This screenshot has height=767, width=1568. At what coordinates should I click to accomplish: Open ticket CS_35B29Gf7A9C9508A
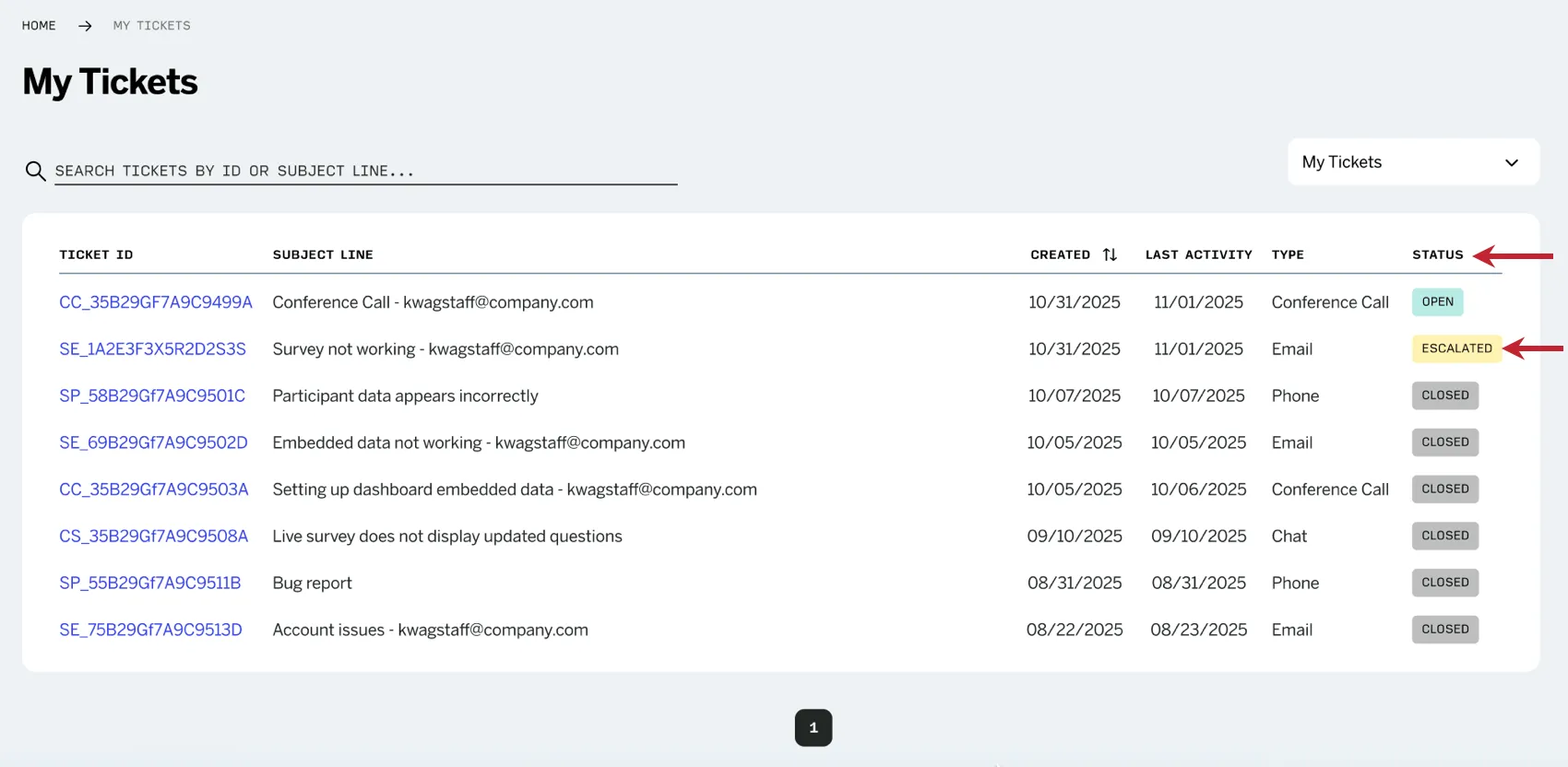pos(154,537)
